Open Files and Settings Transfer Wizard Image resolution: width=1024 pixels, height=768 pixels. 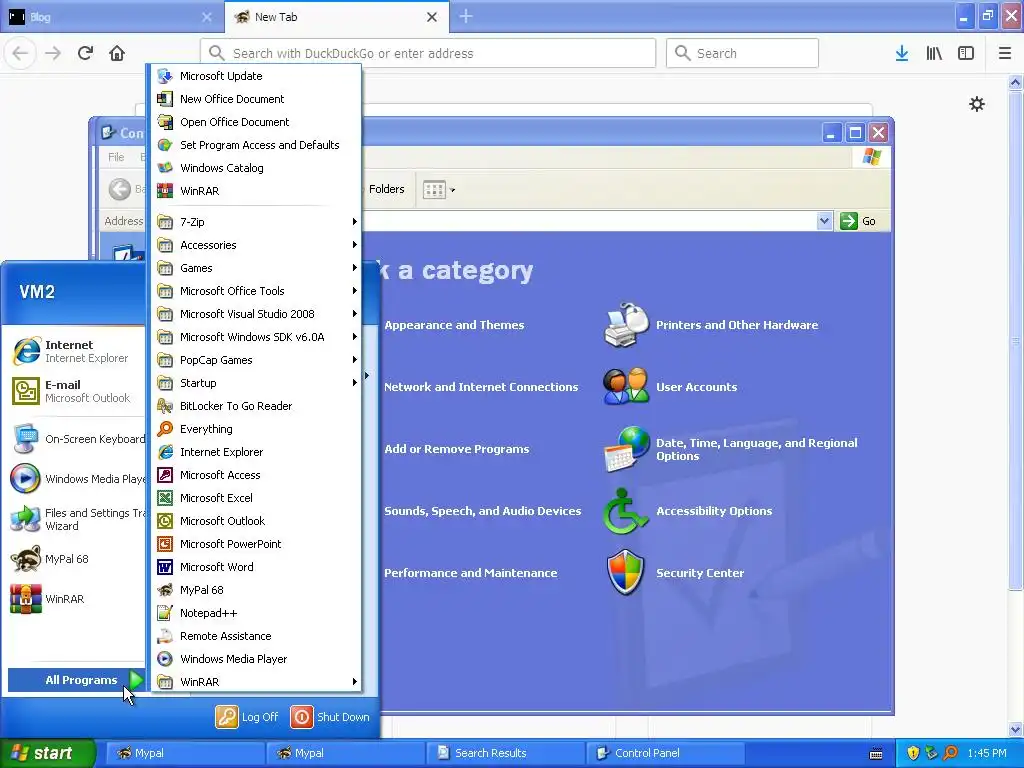coord(76,519)
